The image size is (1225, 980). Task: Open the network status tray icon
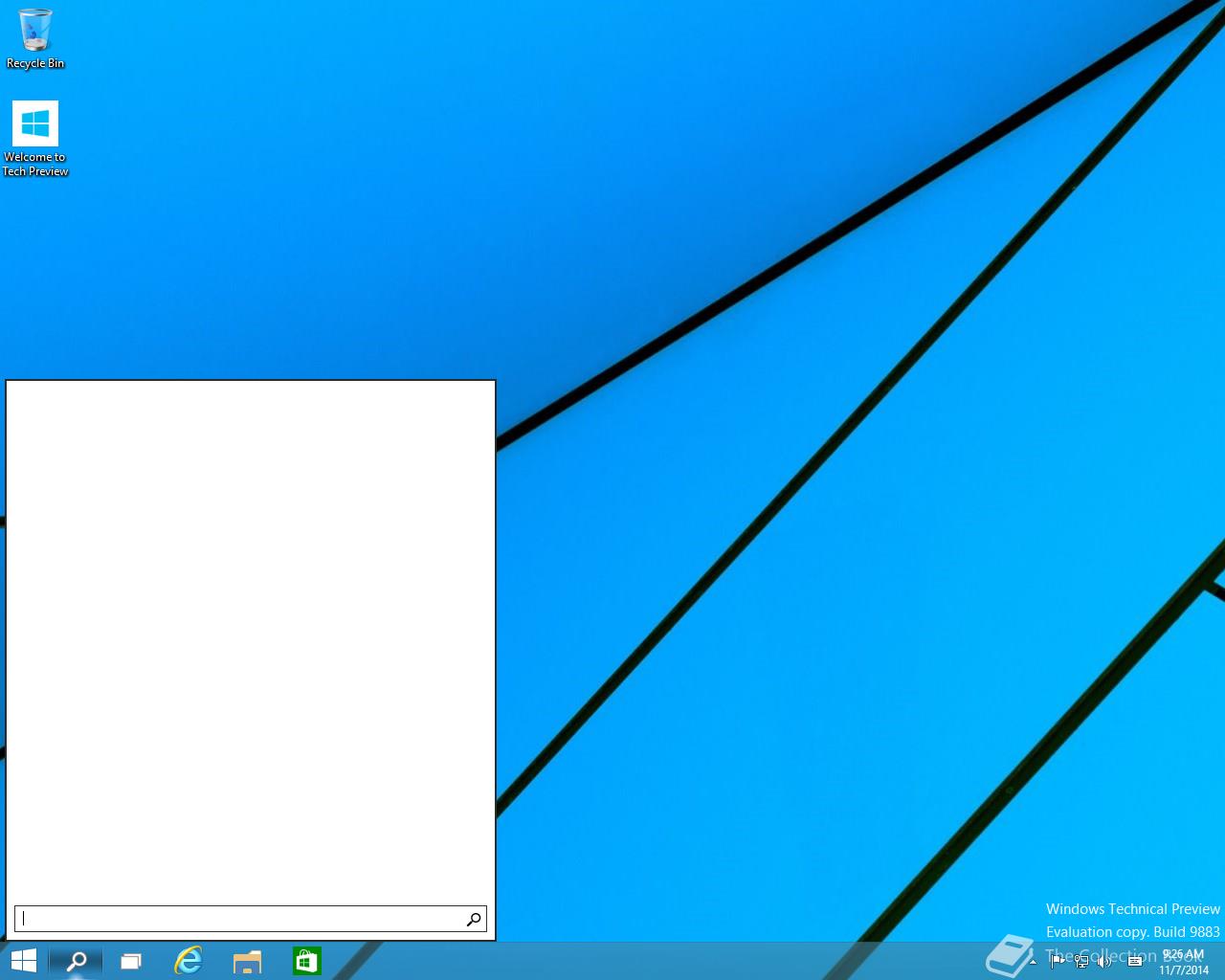[x=1081, y=962]
